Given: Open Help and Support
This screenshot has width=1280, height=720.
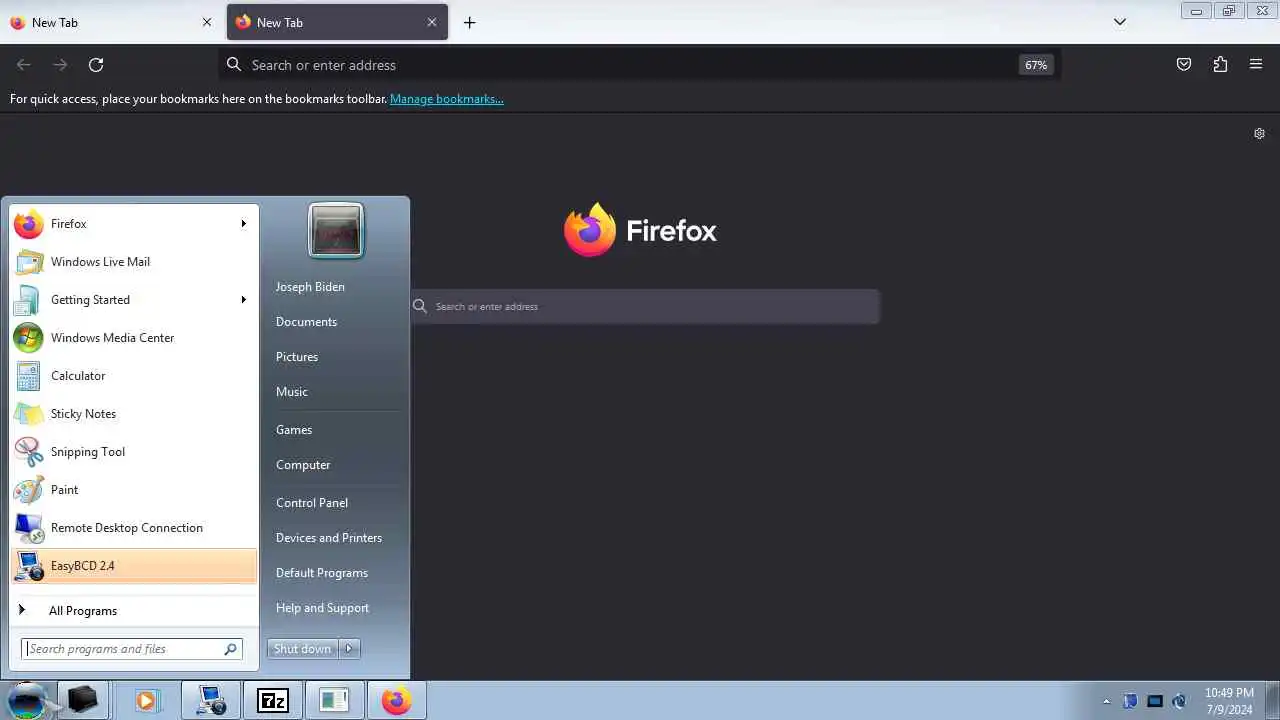Looking at the screenshot, I should tap(322, 608).
